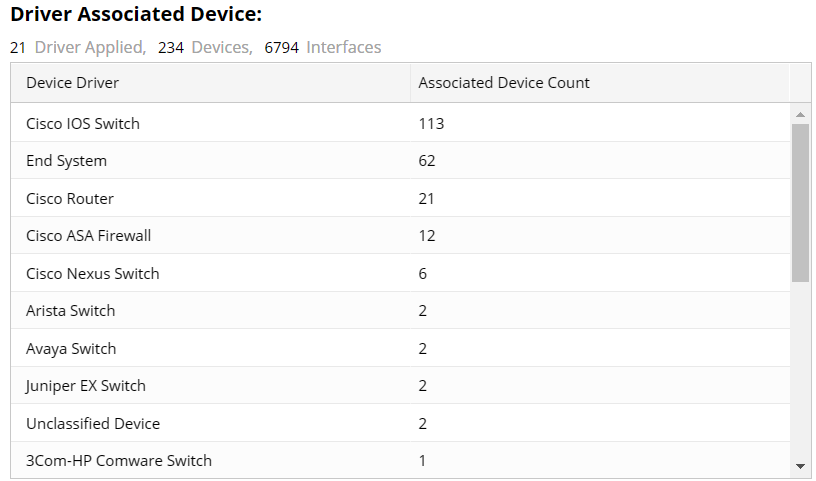Sort by Associated Device Count header

point(504,83)
